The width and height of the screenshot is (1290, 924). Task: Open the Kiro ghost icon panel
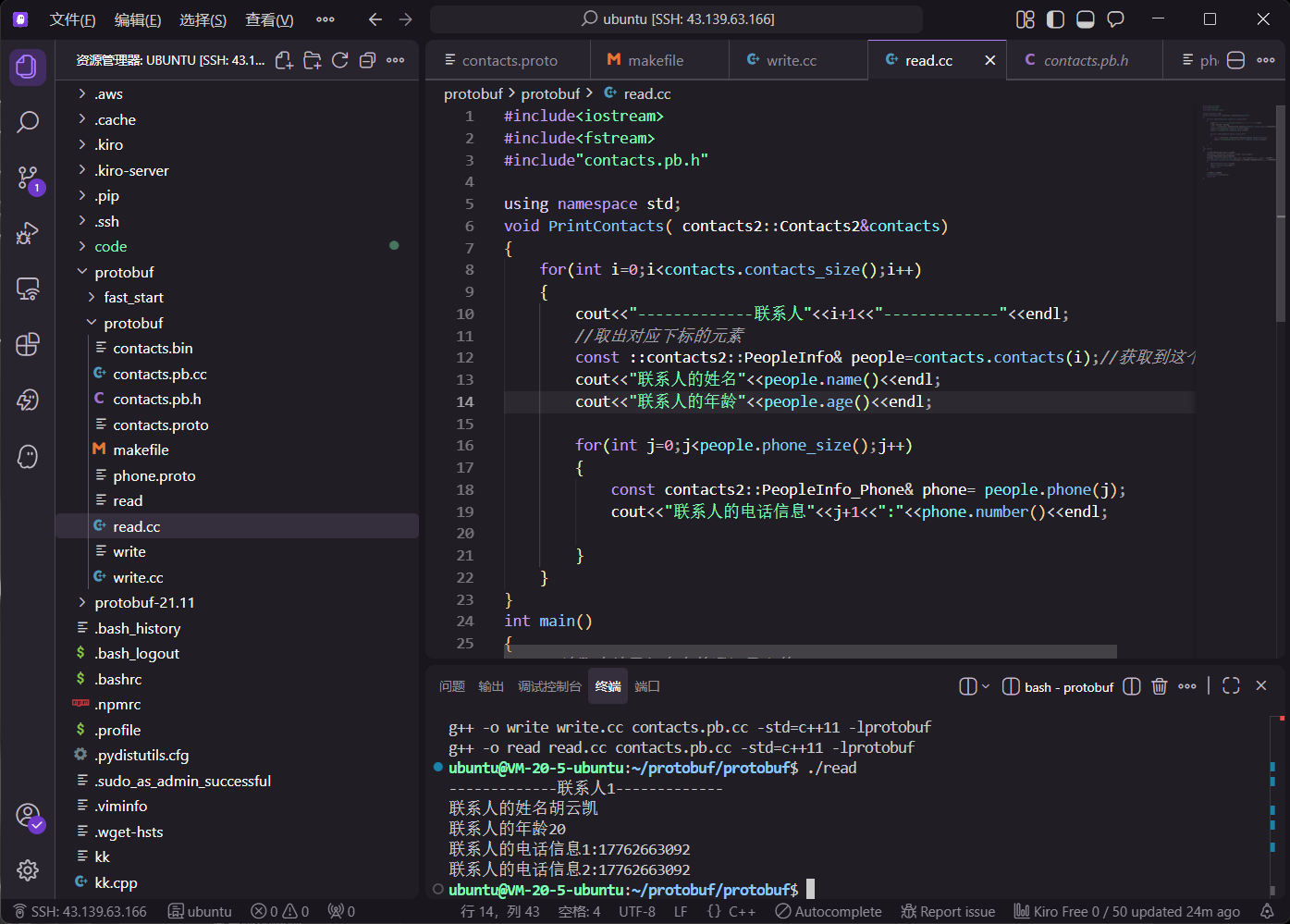(x=28, y=456)
